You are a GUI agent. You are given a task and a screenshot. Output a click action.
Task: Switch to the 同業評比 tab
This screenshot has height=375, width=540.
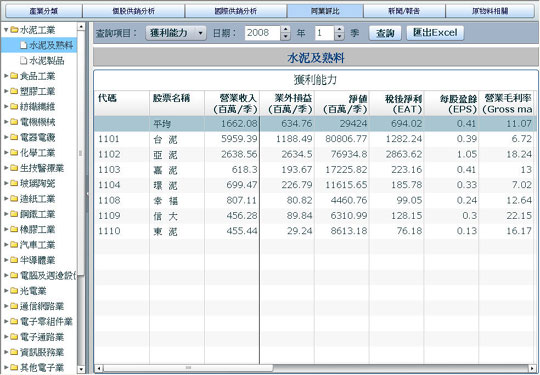325,11
